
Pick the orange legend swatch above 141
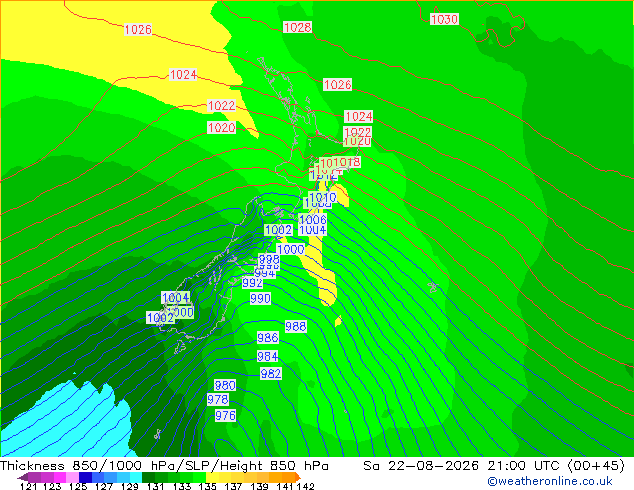(x=288, y=477)
